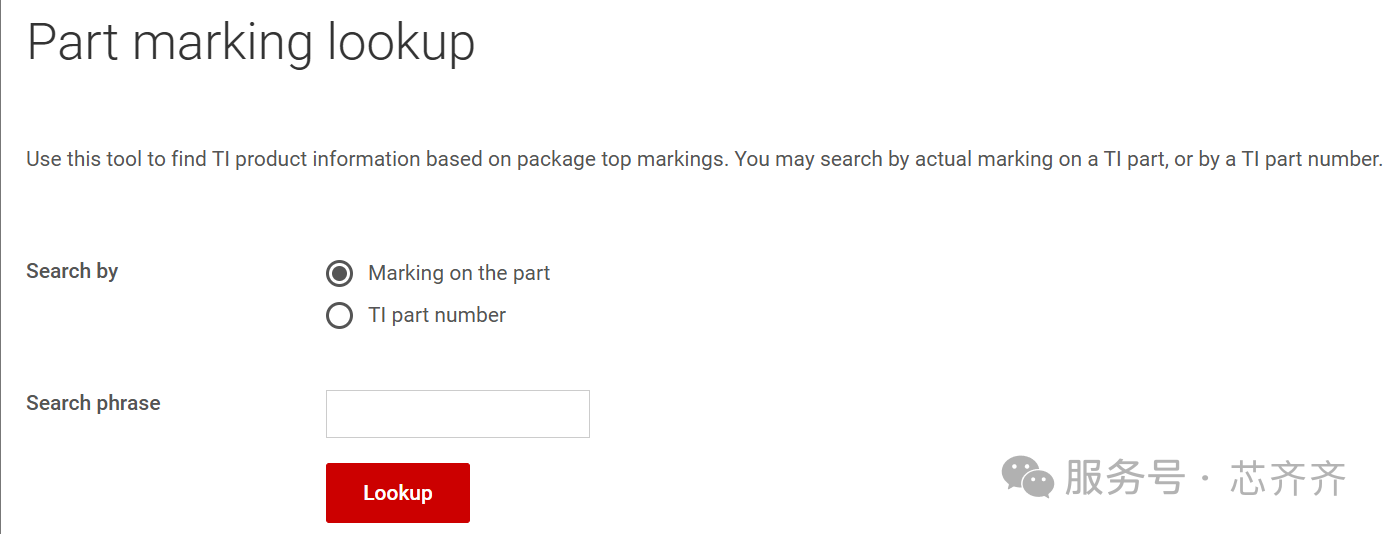This screenshot has width=1391, height=534.
Task: Click the "服务号" watermark text
Action: point(1125,477)
